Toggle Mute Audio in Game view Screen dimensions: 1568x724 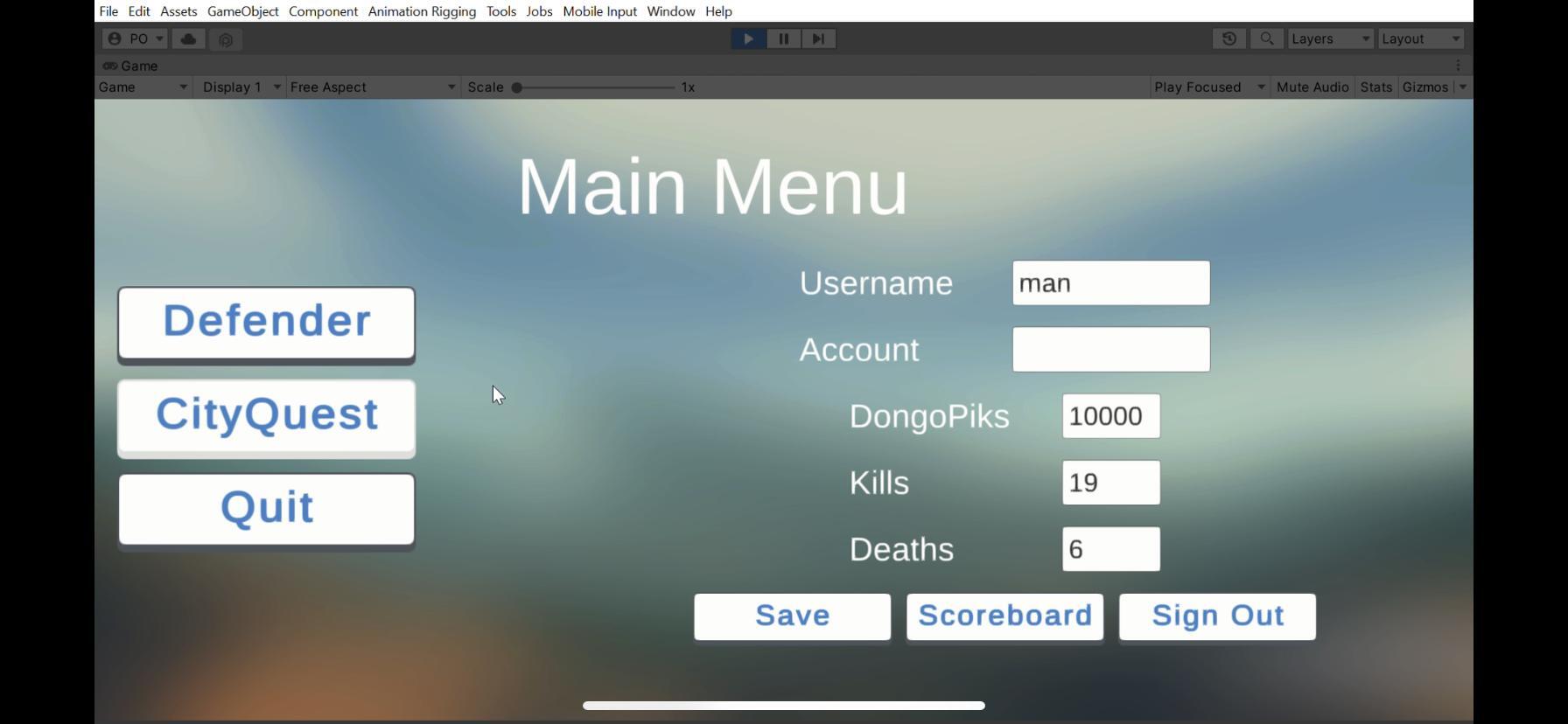pyautogui.click(x=1312, y=87)
